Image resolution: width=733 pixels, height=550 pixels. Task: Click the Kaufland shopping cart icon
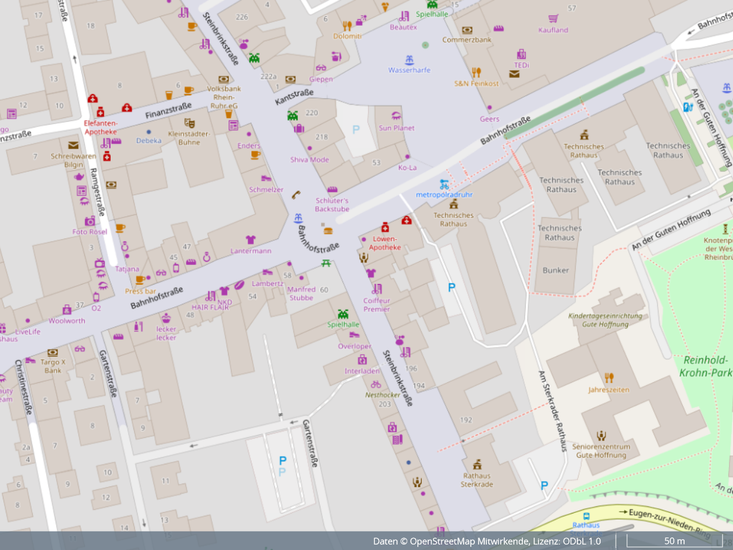coord(554,18)
